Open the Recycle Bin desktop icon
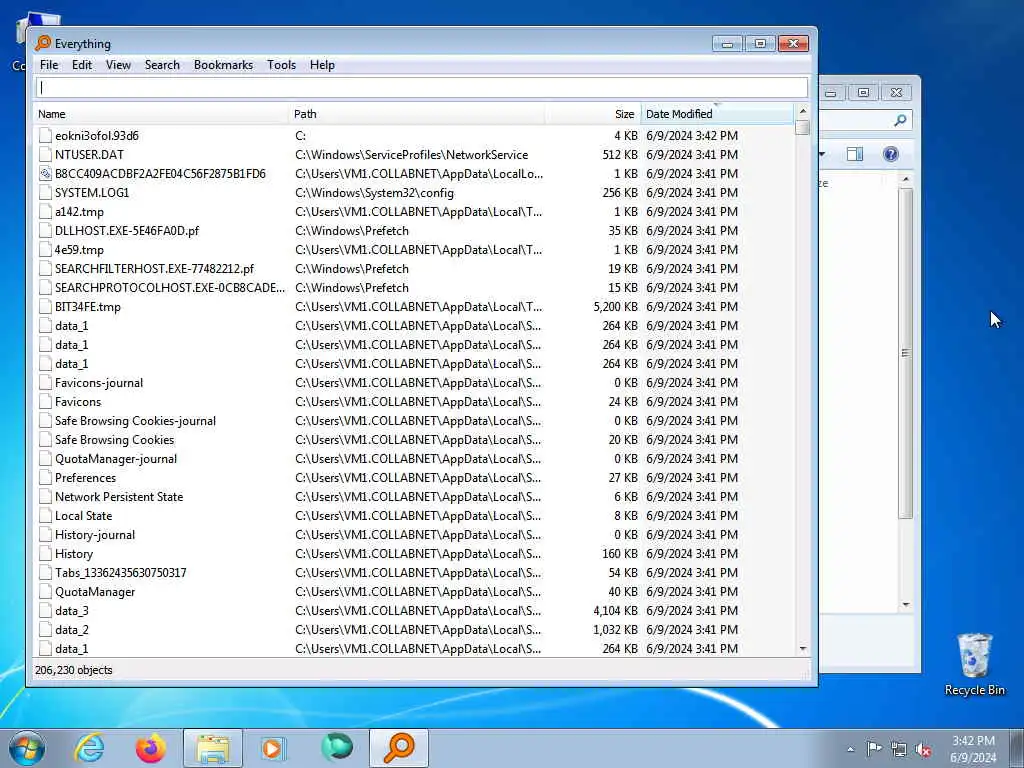The image size is (1024, 768). pyautogui.click(x=974, y=664)
